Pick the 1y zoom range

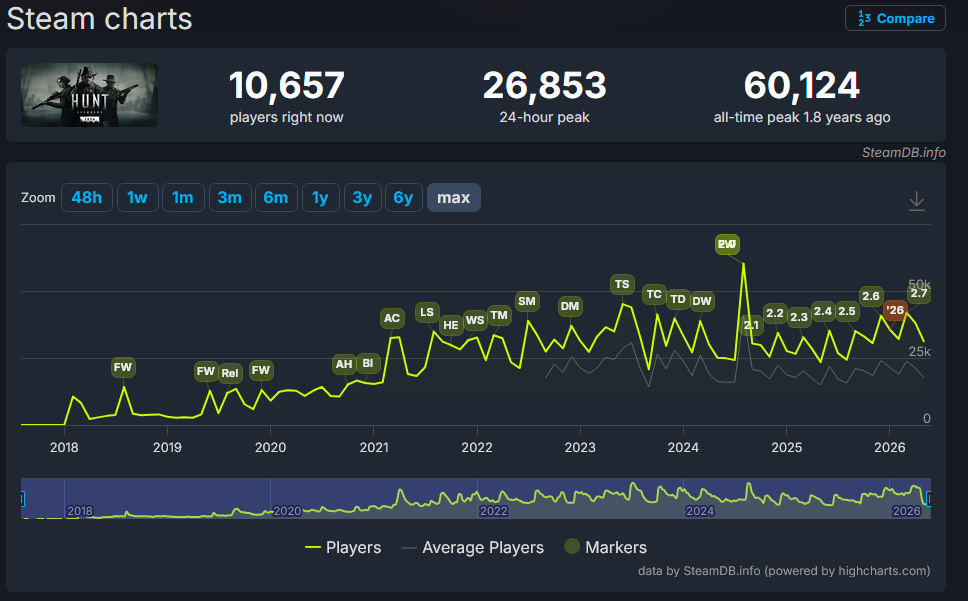[x=320, y=197]
